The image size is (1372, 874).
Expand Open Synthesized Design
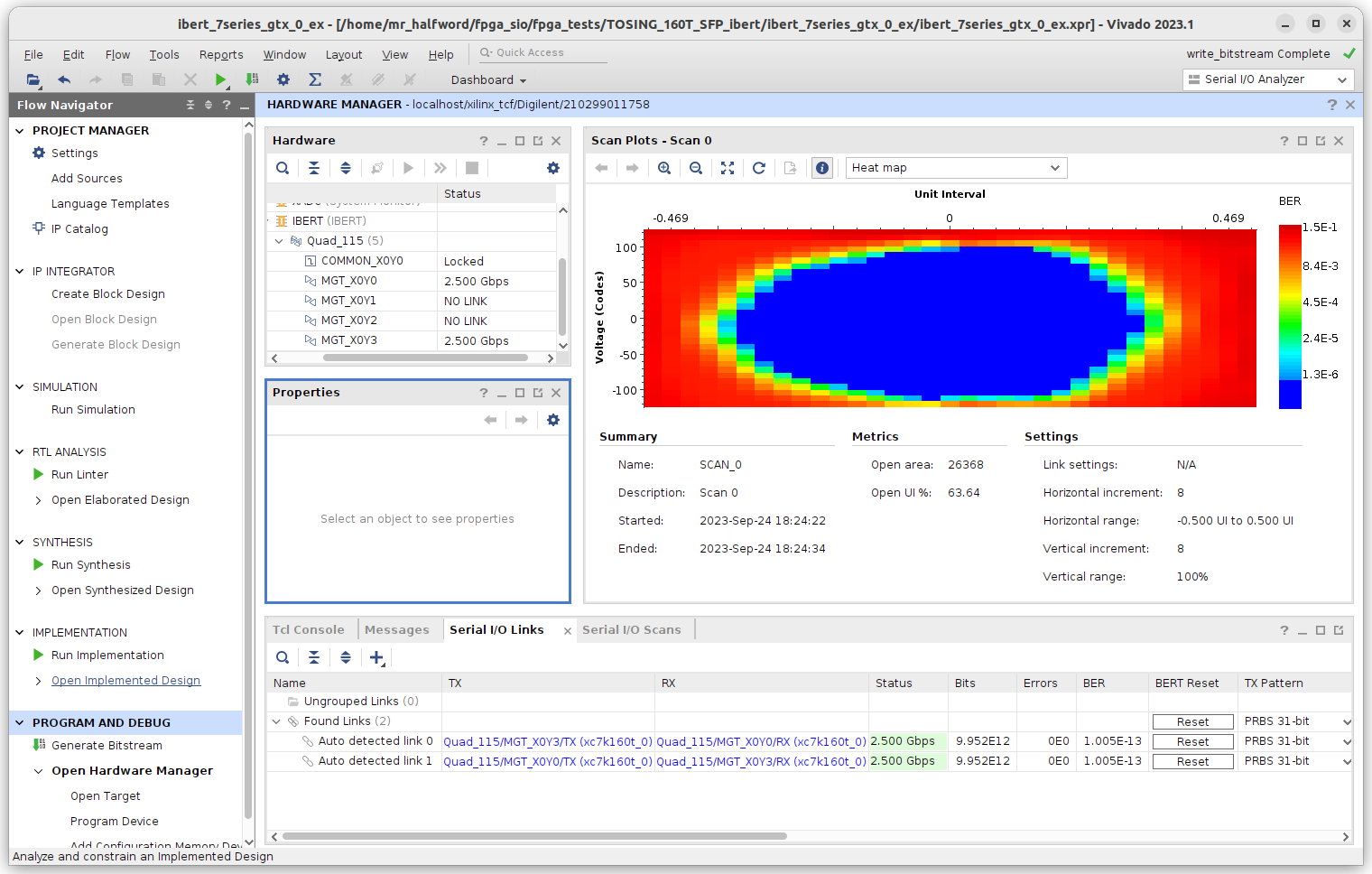[38, 590]
